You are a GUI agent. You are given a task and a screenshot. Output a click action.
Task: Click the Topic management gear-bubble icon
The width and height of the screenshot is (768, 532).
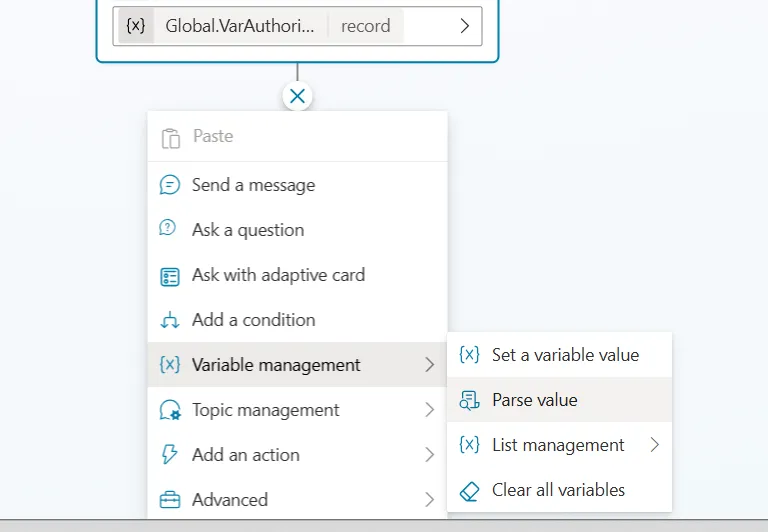point(170,410)
